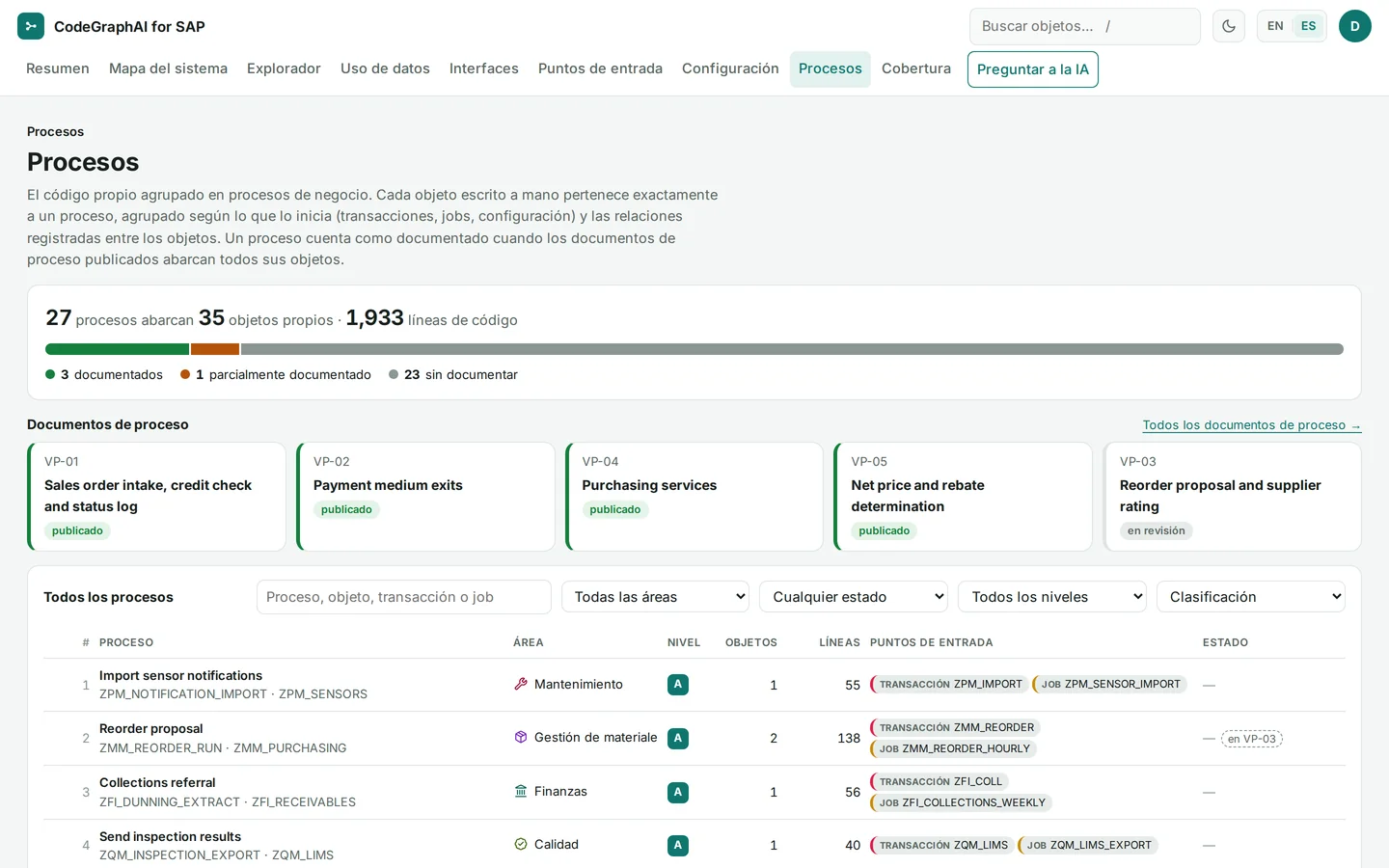
Task: Open the Todas las áreas dropdown
Action: [x=656, y=597]
